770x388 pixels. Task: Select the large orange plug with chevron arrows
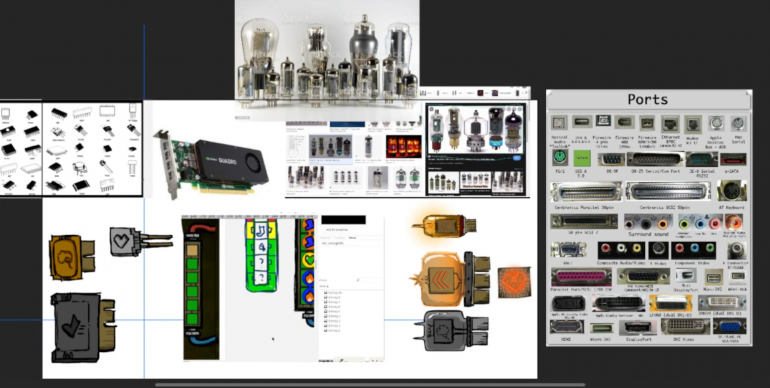pos(451,279)
